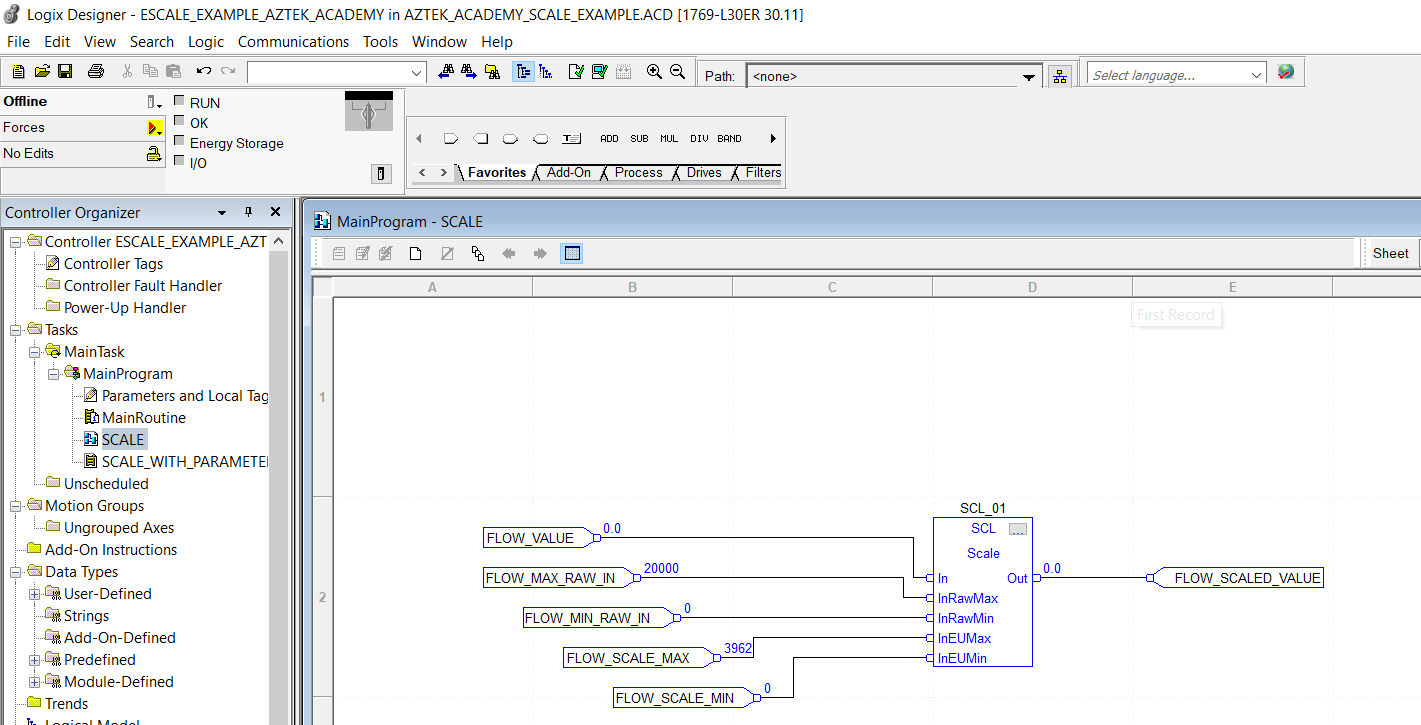The height and width of the screenshot is (725, 1421).
Task: Zoom in on the function block sheet
Action: coord(654,71)
